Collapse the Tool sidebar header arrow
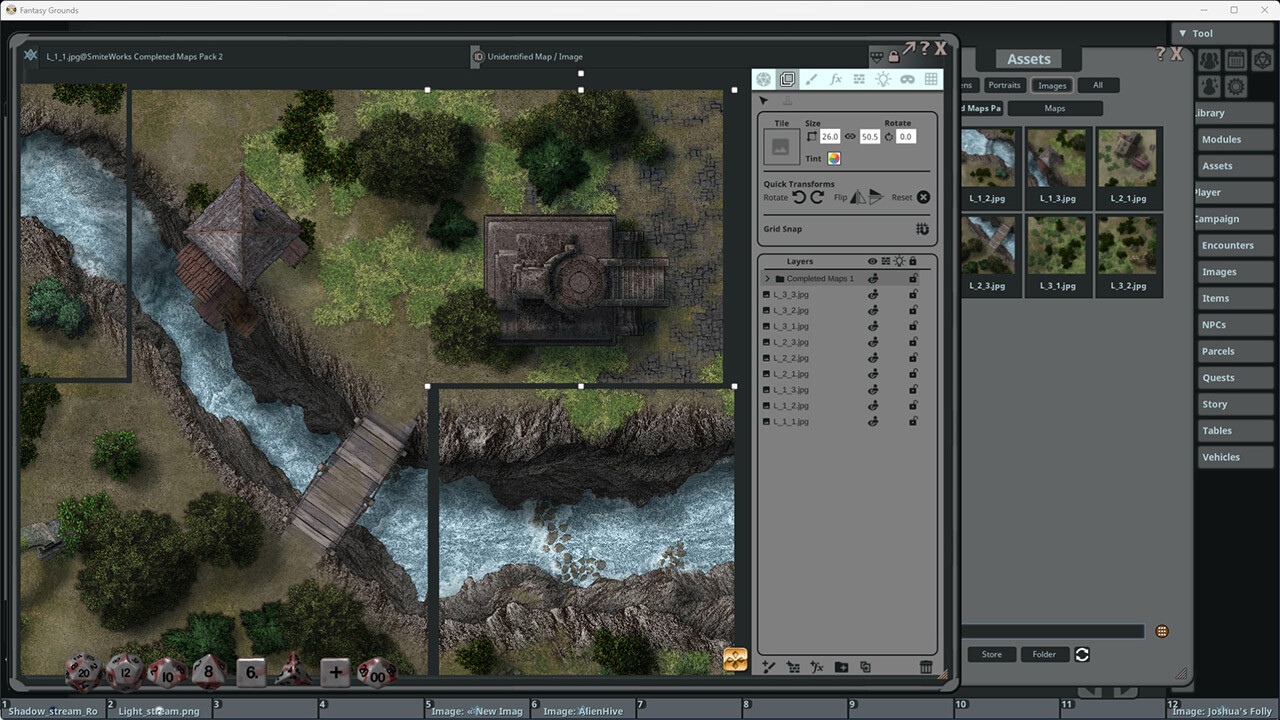Screen dimensions: 1280x720 [x=1181, y=34]
